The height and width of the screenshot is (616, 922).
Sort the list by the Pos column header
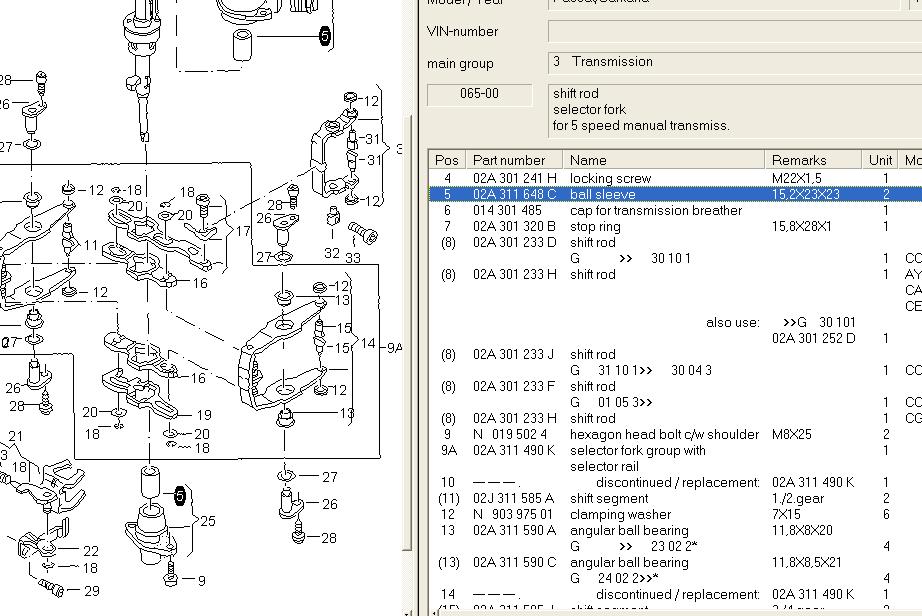pyautogui.click(x=447, y=160)
